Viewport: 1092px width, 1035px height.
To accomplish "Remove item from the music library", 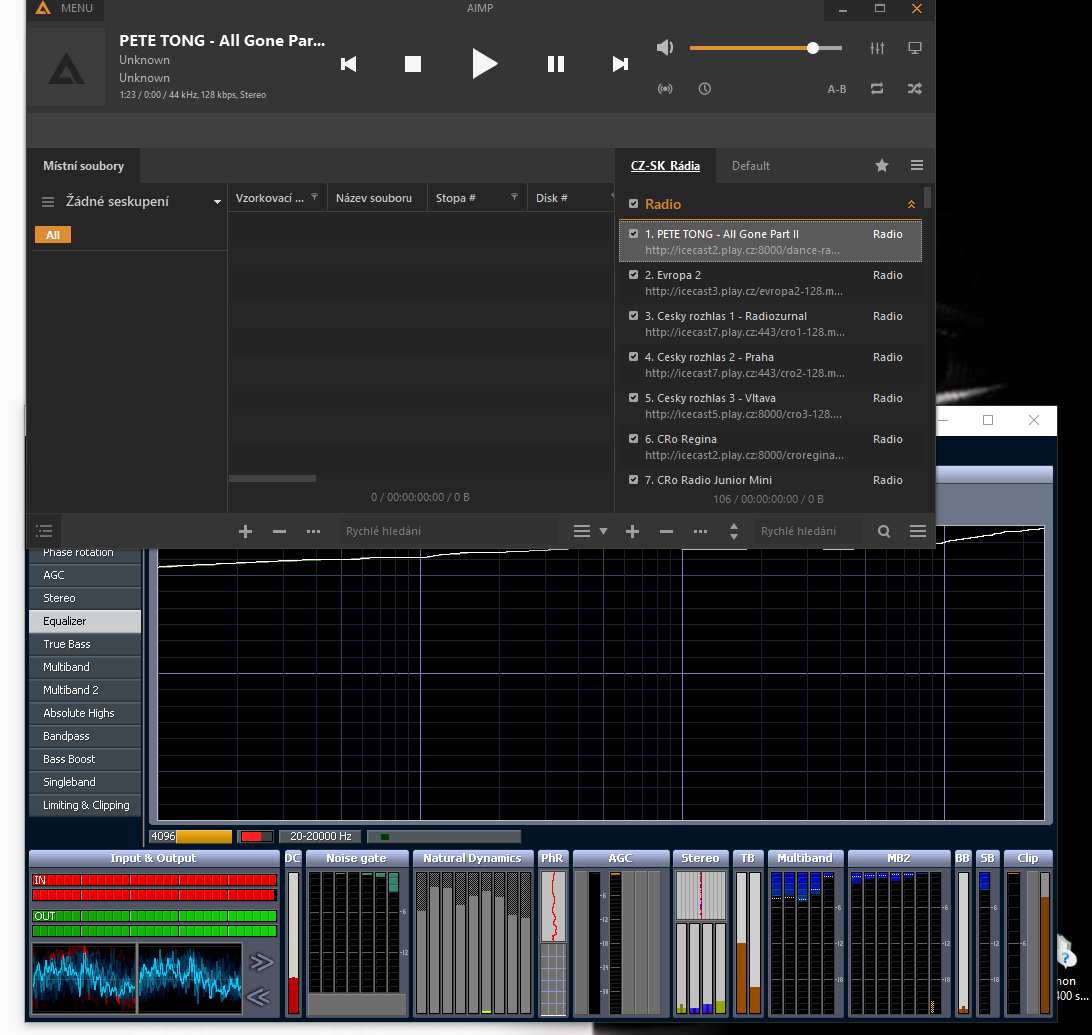I will 279,531.
